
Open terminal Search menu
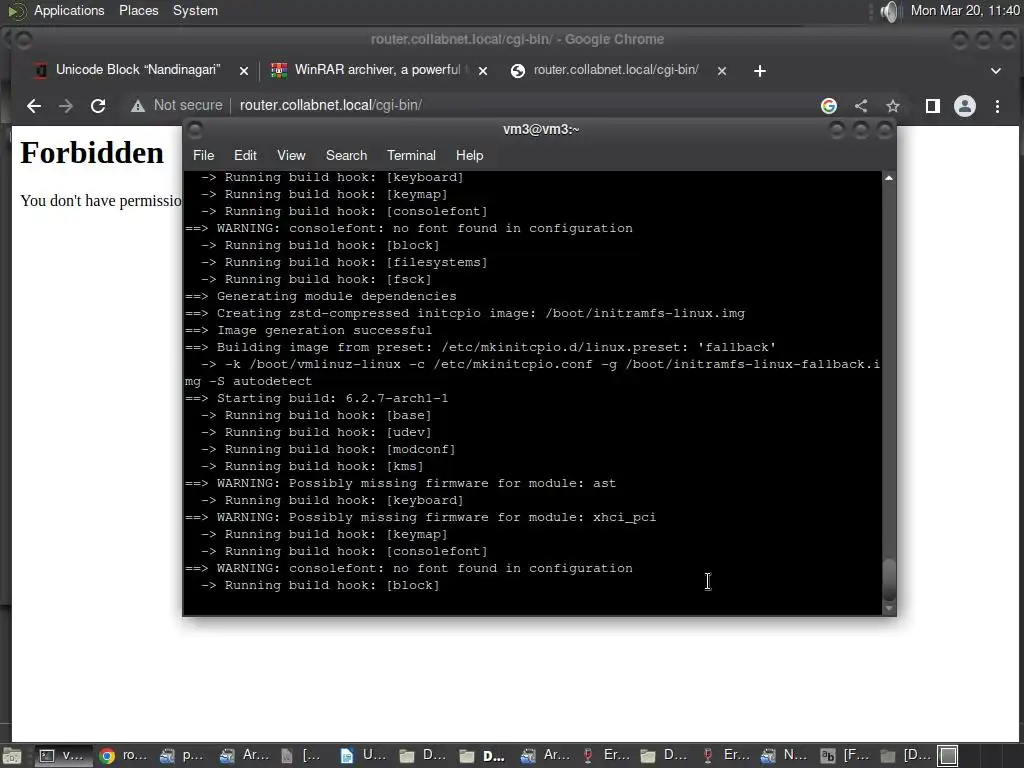click(x=346, y=155)
